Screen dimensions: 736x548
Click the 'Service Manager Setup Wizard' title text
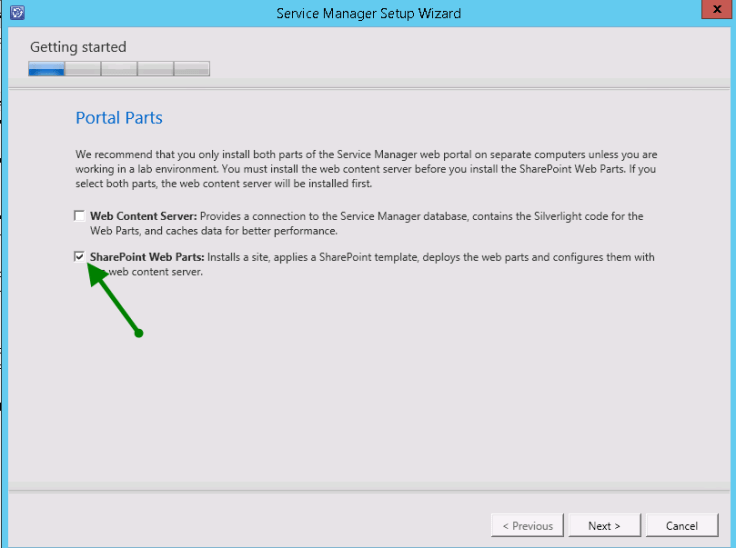(x=368, y=13)
